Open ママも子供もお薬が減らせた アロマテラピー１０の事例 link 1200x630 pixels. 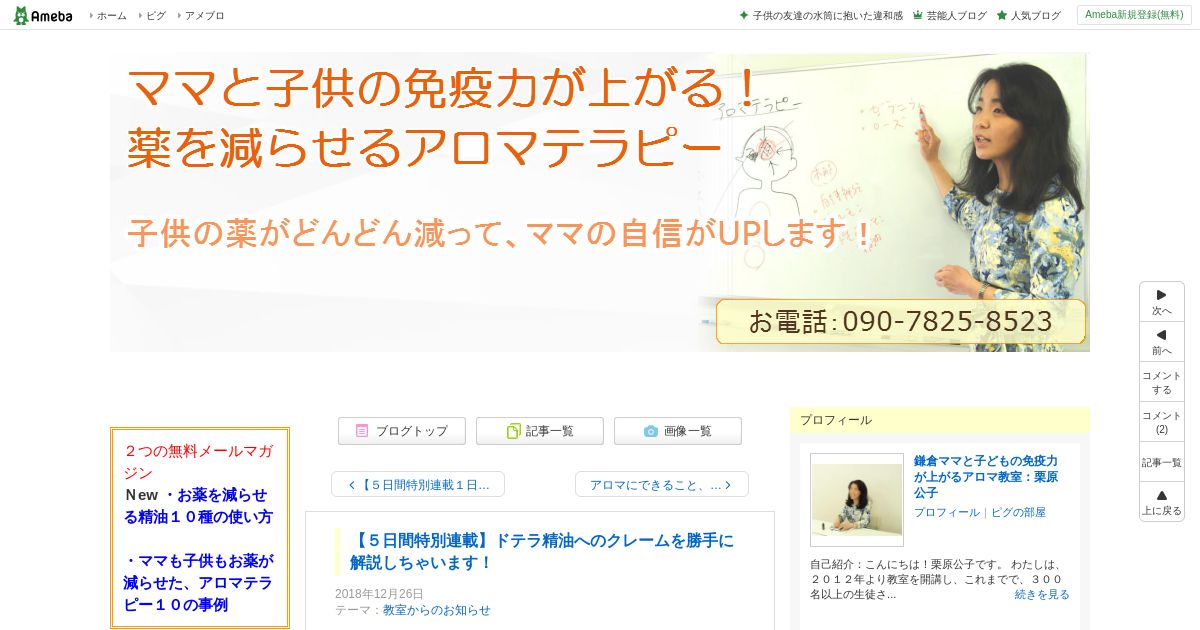[198, 582]
